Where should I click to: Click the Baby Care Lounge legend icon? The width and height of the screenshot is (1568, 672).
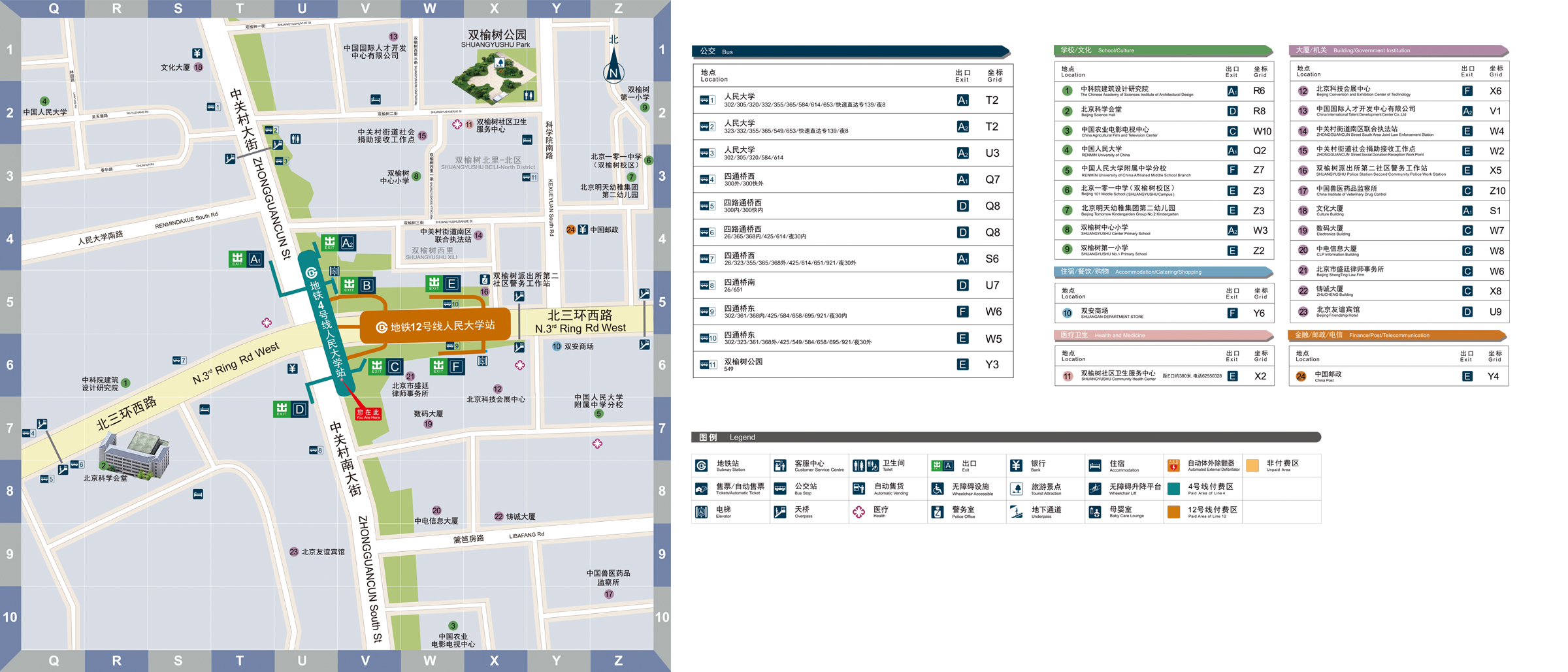1095,512
